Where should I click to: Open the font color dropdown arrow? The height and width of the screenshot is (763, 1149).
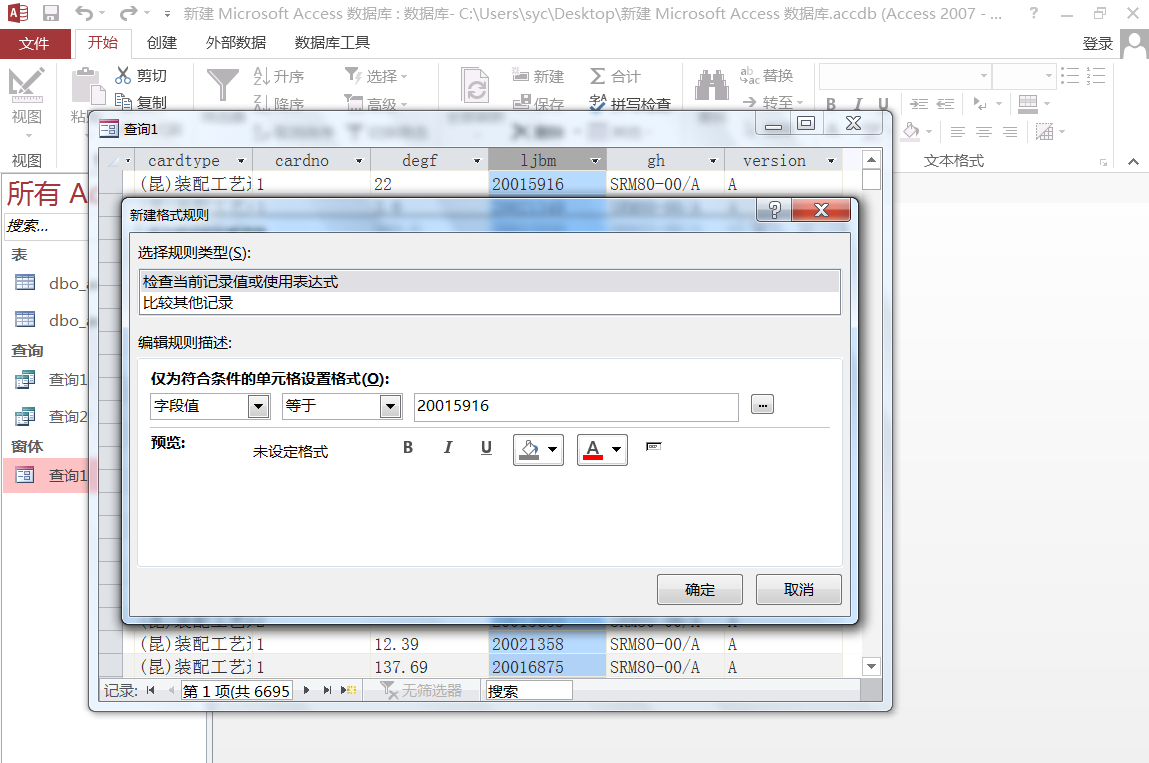click(x=616, y=450)
